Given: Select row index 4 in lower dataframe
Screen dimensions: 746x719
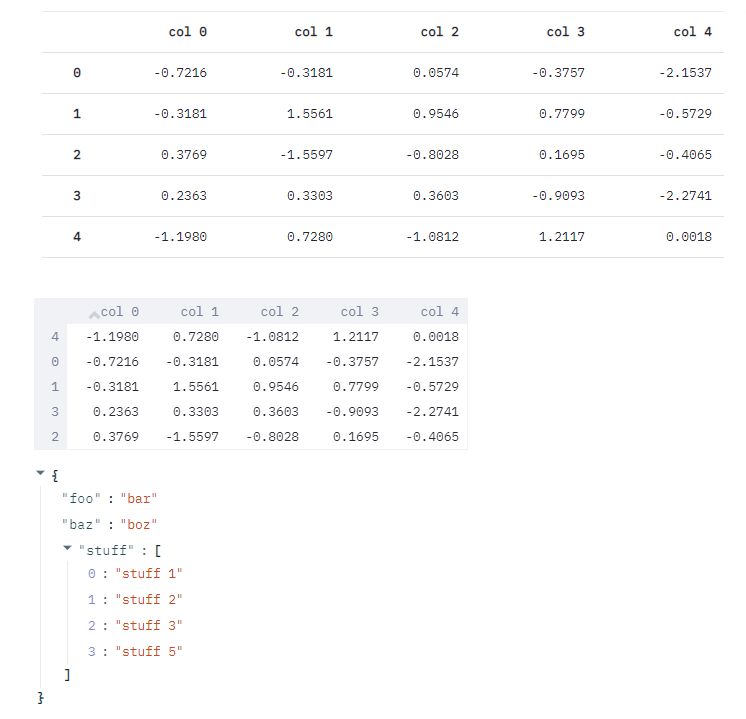Looking at the screenshot, I should 54,337.
